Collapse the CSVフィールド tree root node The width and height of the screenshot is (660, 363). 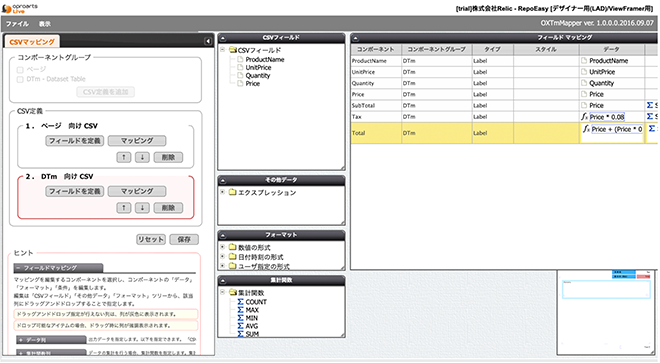click(223, 50)
